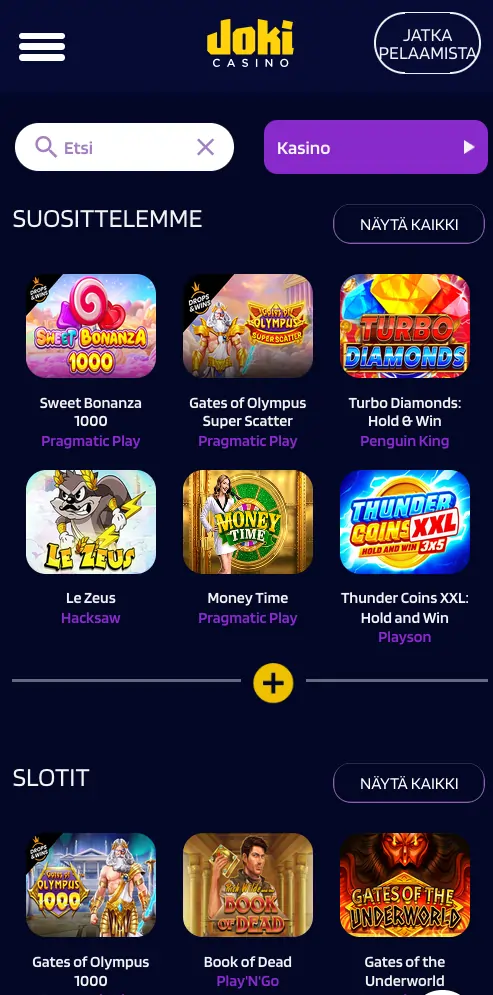Open Money Time game thumbnail
The height and width of the screenshot is (995, 493).
tap(247, 522)
